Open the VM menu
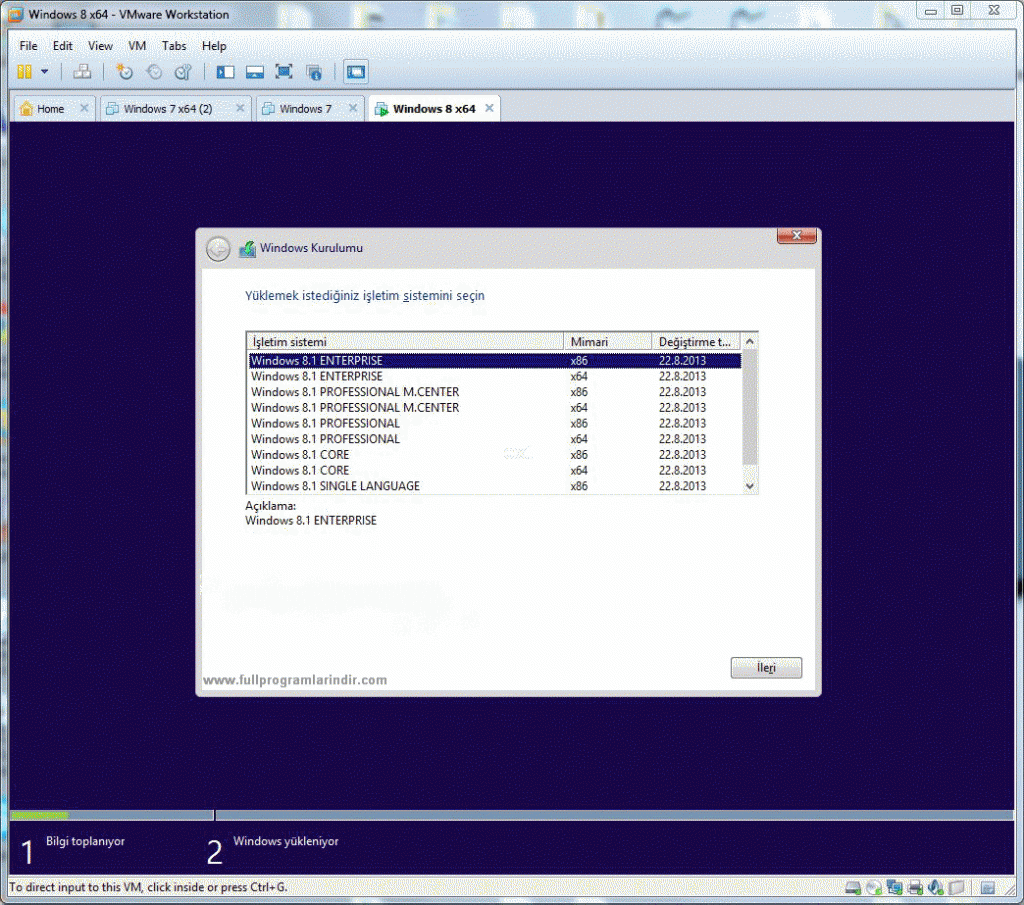 pyautogui.click(x=137, y=46)
